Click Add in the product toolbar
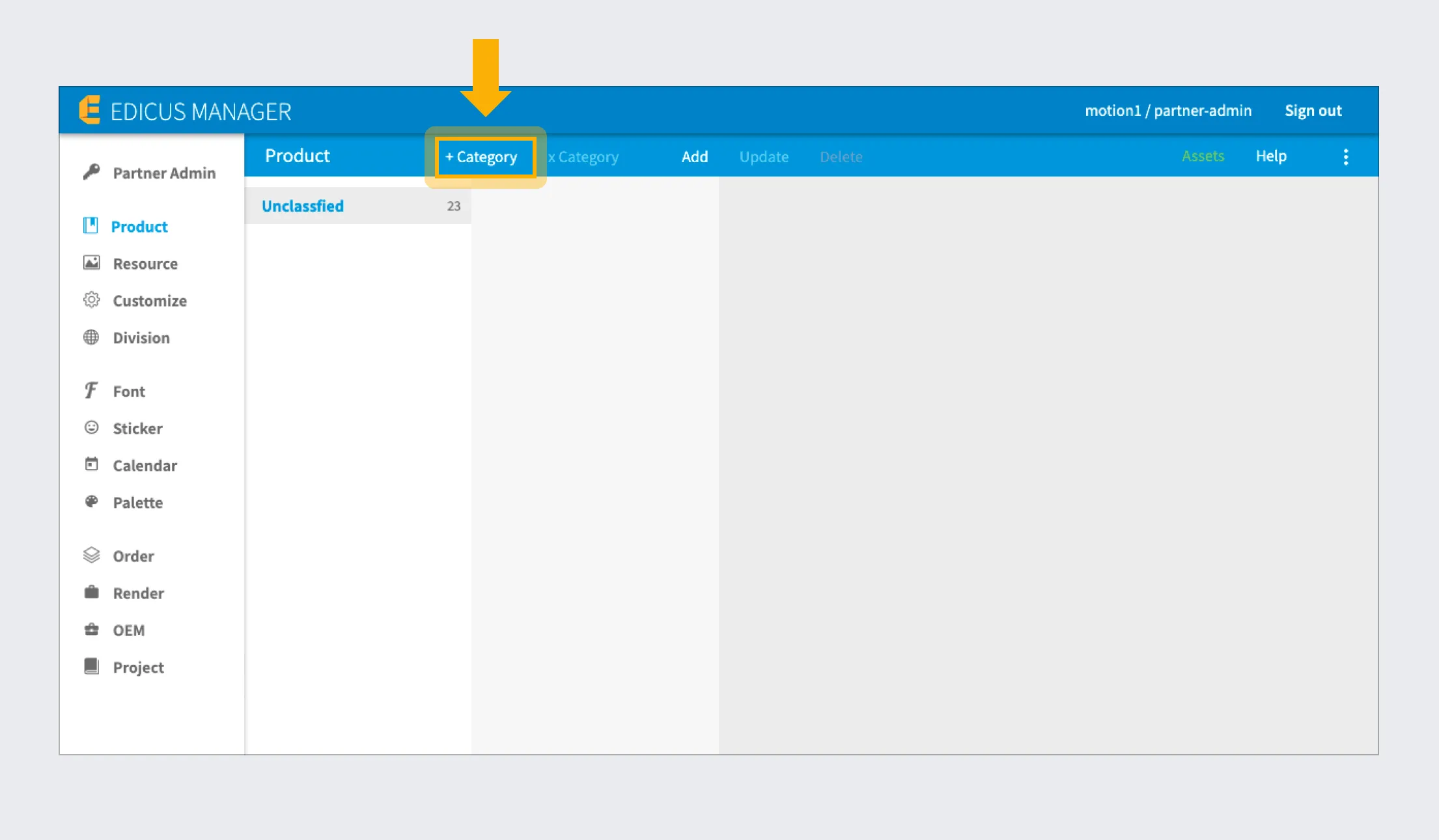 [x=695, y=157]
